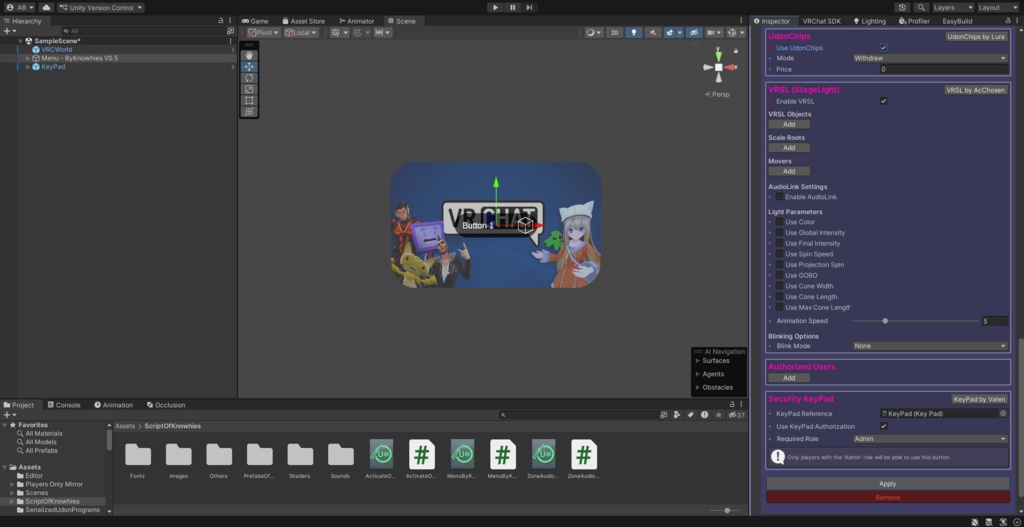The width and height of the screenshot is (1024, 527).
Task: Click the Price input field
Action: [943, 69]
